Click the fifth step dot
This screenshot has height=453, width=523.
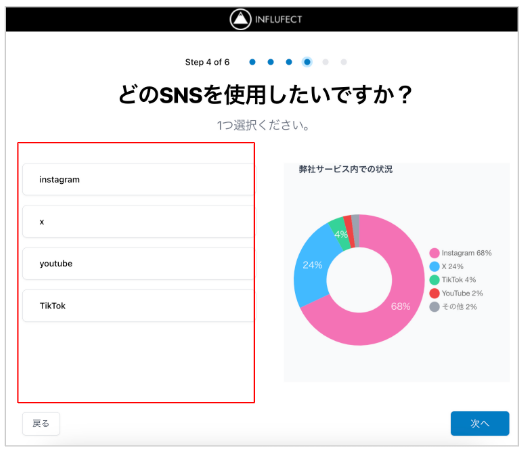pyautogui.click(x=326, y=62)
